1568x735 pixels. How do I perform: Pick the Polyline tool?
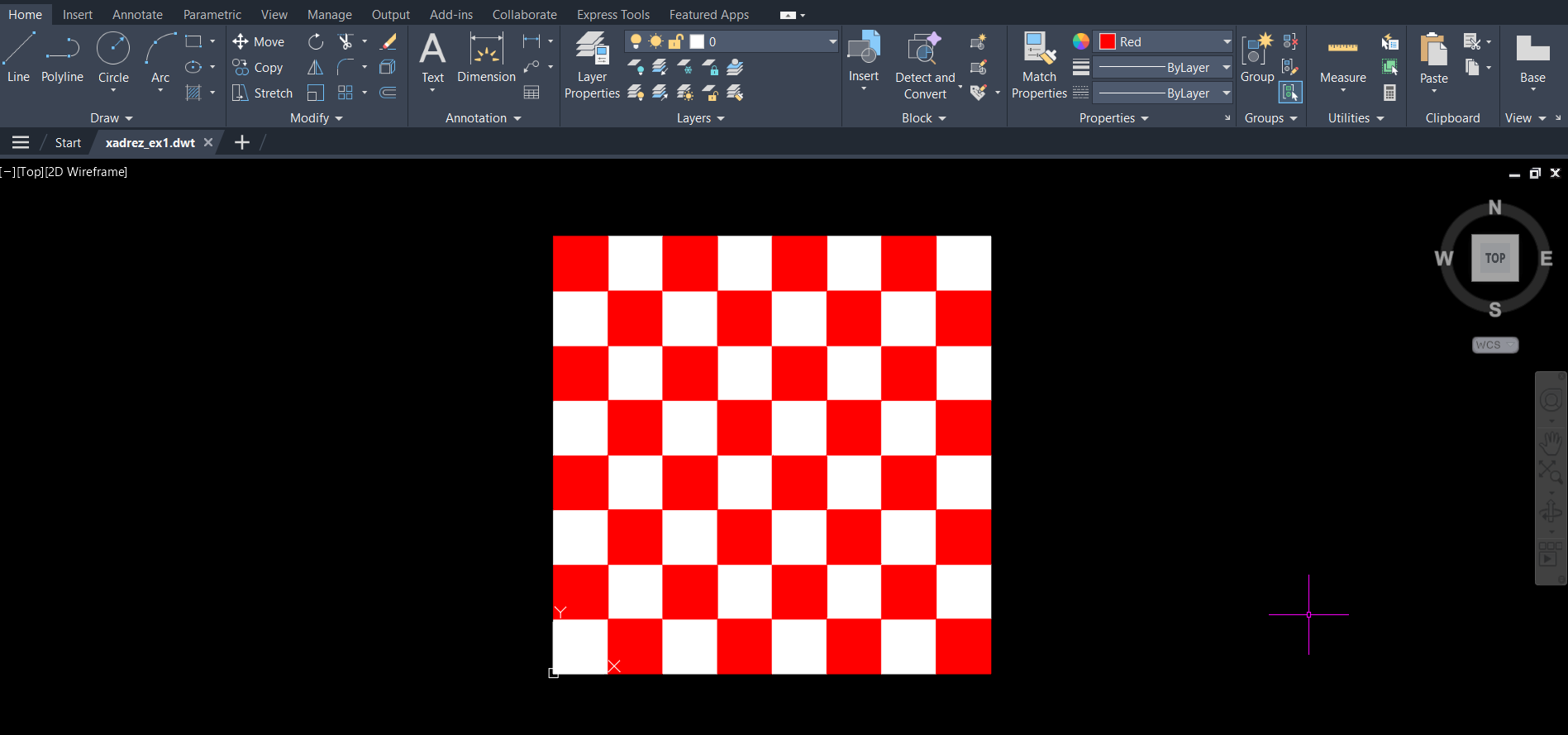pos(62,56)
